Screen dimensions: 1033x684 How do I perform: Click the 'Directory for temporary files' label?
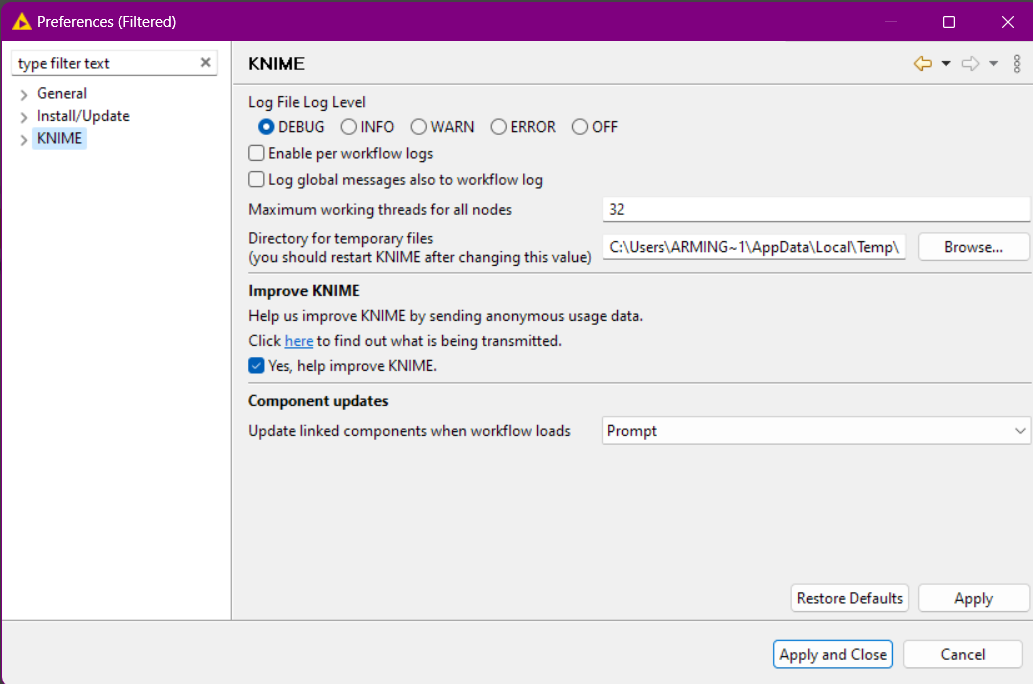point(341,238)
